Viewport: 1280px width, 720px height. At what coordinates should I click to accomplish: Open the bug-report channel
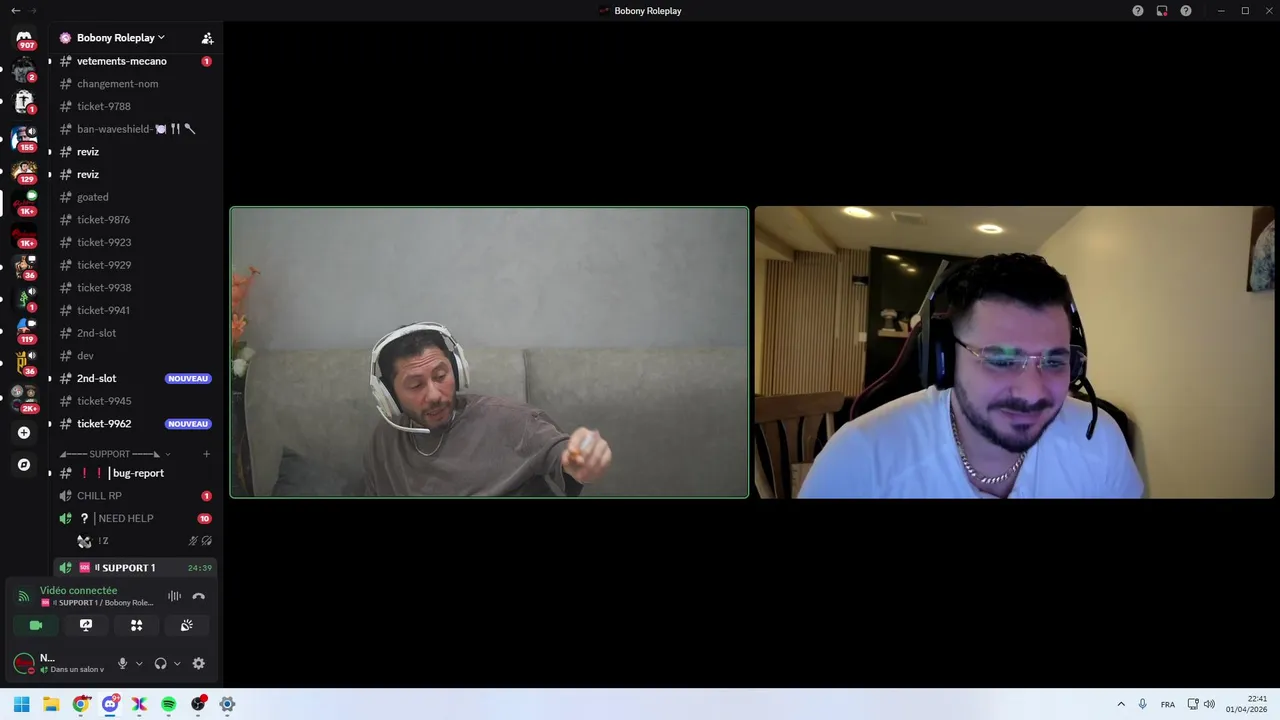click(135, 473)
